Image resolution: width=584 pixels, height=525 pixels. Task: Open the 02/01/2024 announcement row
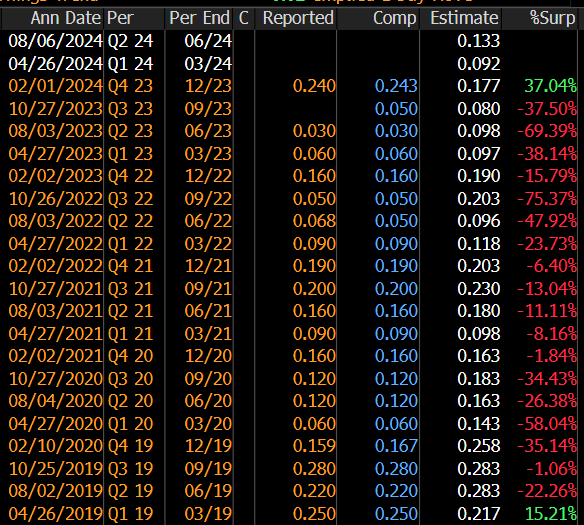(55, 86)
